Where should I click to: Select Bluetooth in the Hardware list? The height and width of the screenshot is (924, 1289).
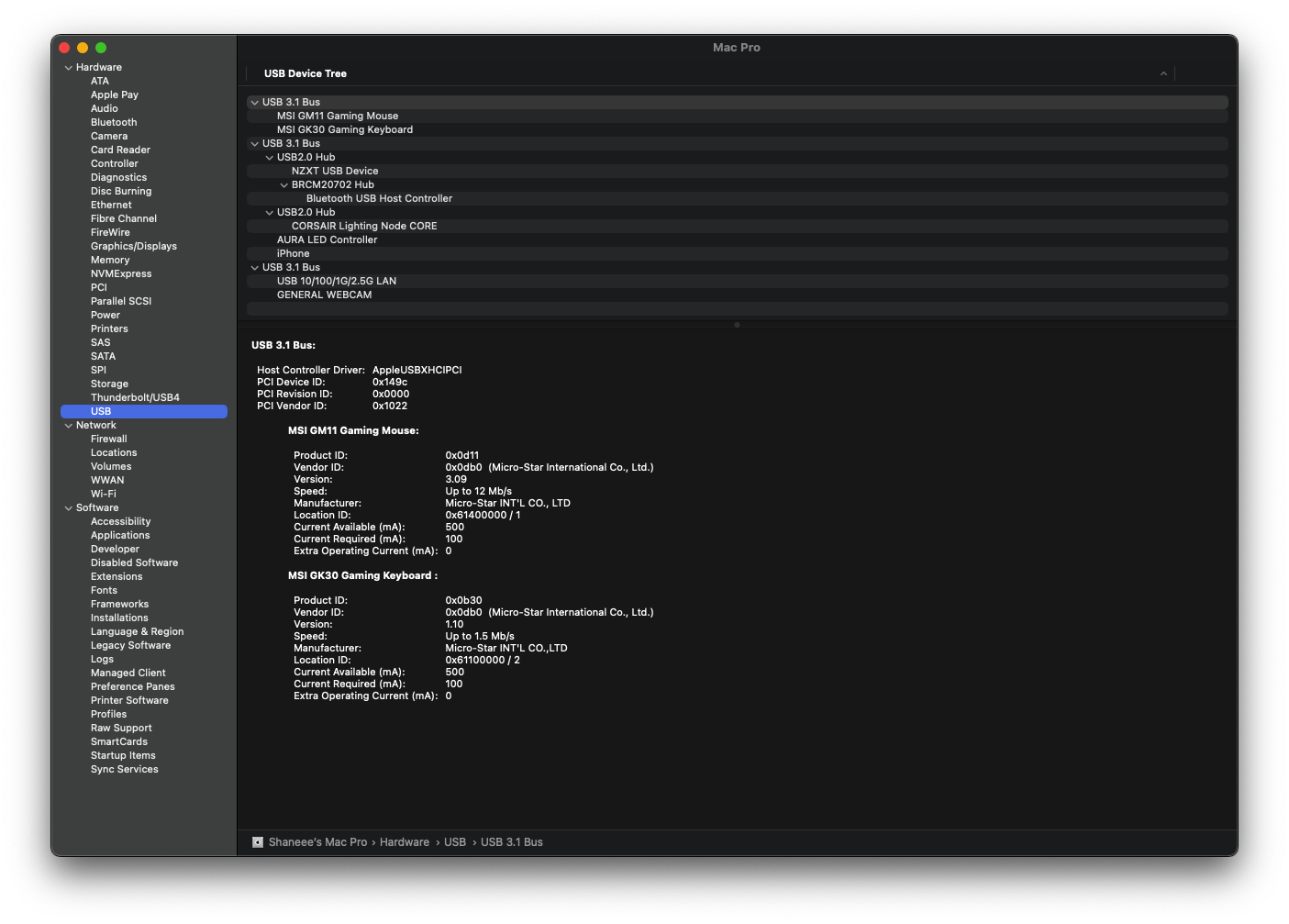(114, 122)
